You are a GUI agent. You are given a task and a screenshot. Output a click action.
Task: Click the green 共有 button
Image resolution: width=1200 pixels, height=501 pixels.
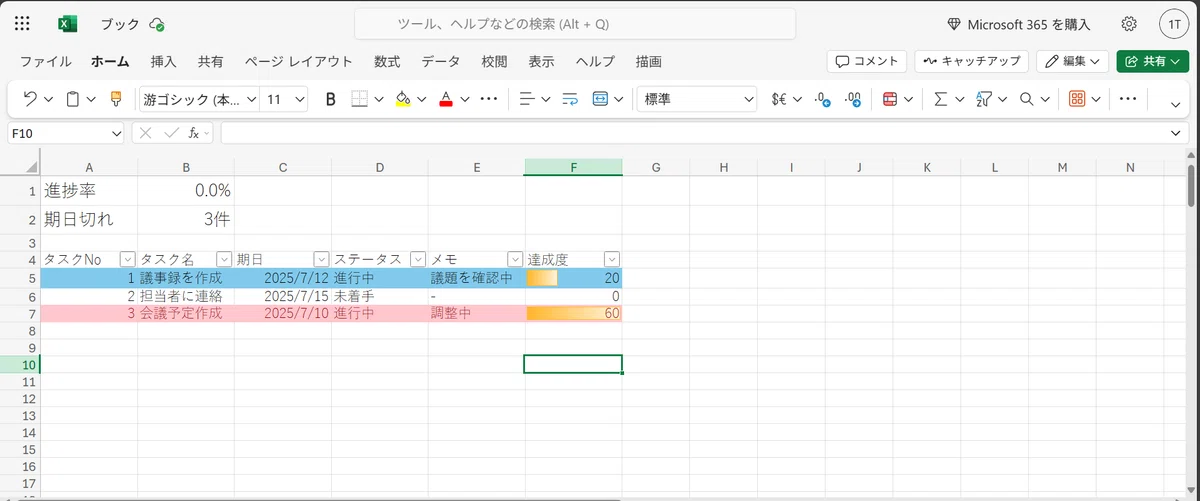tap(1152, 61)
